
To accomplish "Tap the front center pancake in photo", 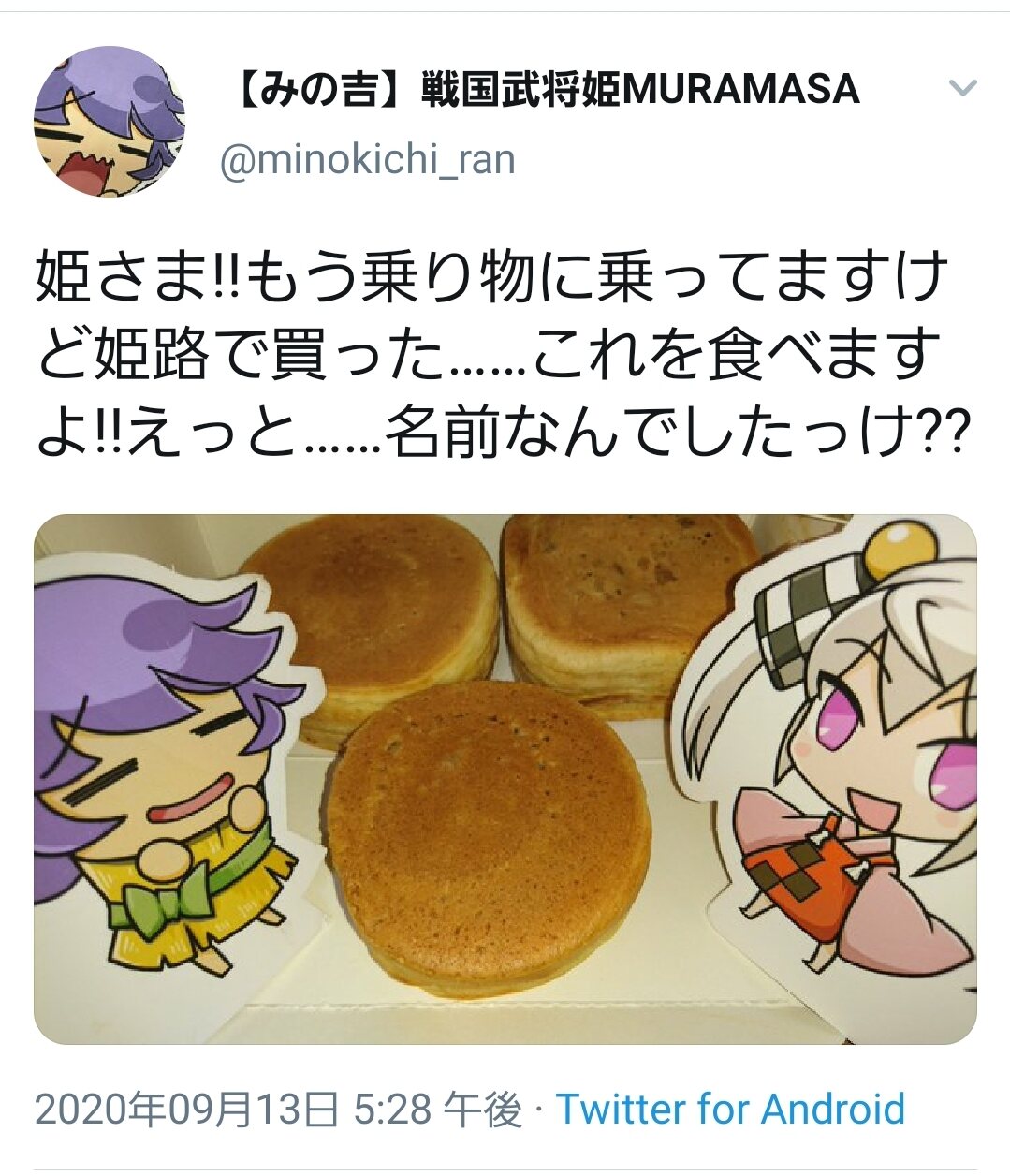I will [x=488, y=825].
